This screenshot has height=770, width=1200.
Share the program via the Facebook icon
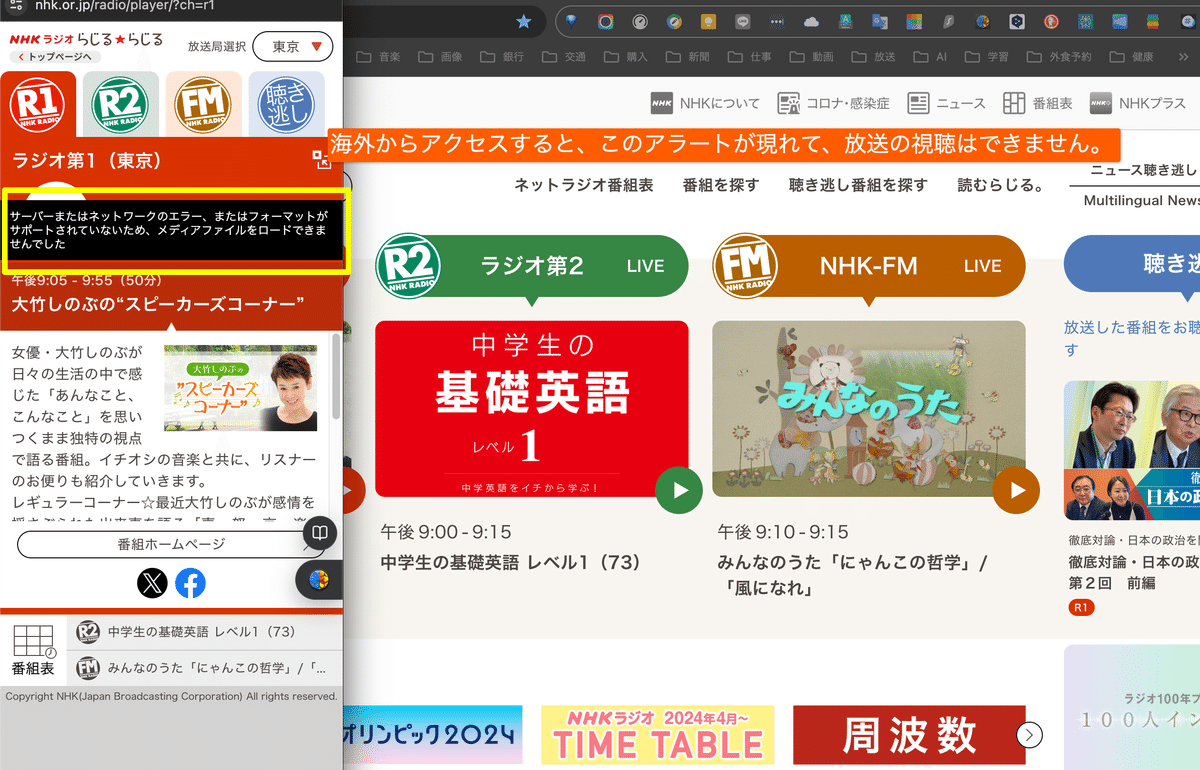(190, 583)
